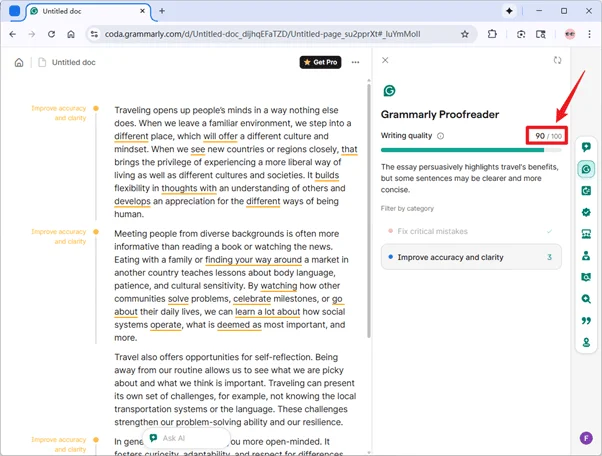Open the browser extensions puzzle icon
This screenshot has height=456, width=602.
[492, 34]
